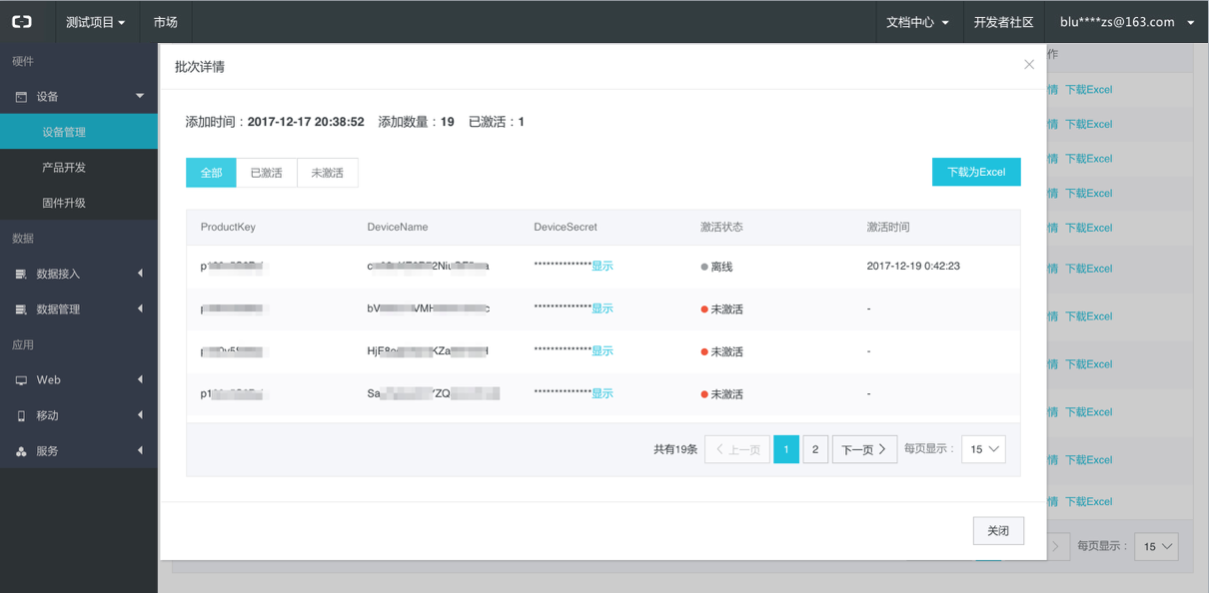
Task: Click the 移动 phone icon in sidebar
Action: pos(21,415)
